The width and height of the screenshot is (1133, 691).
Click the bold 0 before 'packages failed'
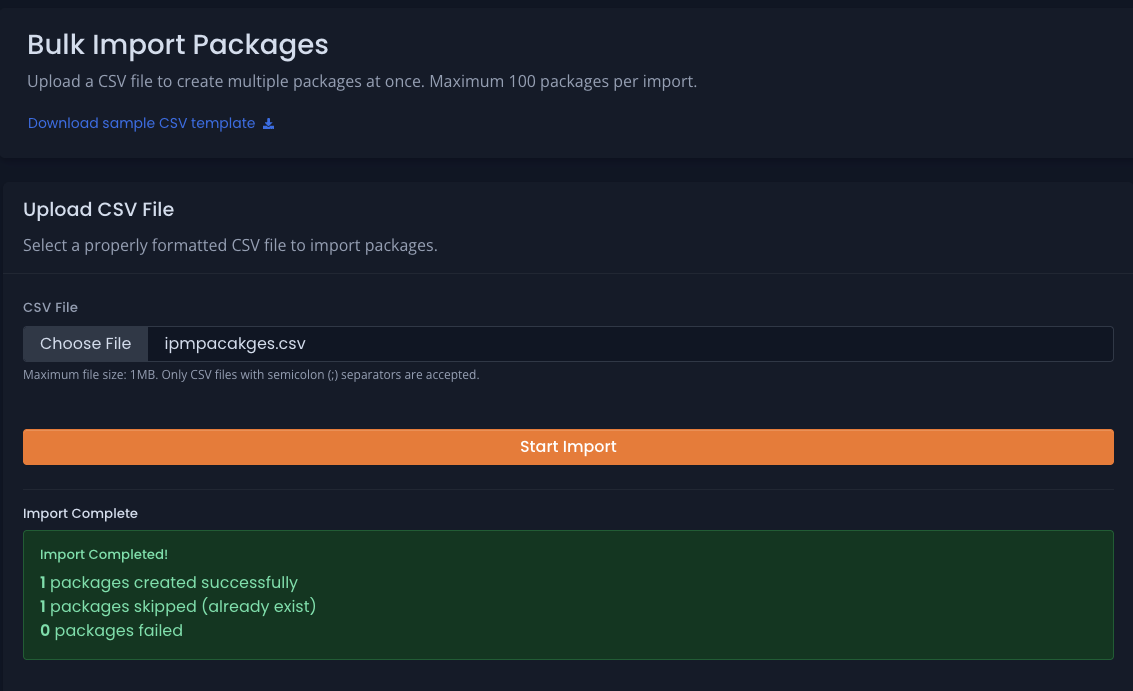(x=45, y=630)
